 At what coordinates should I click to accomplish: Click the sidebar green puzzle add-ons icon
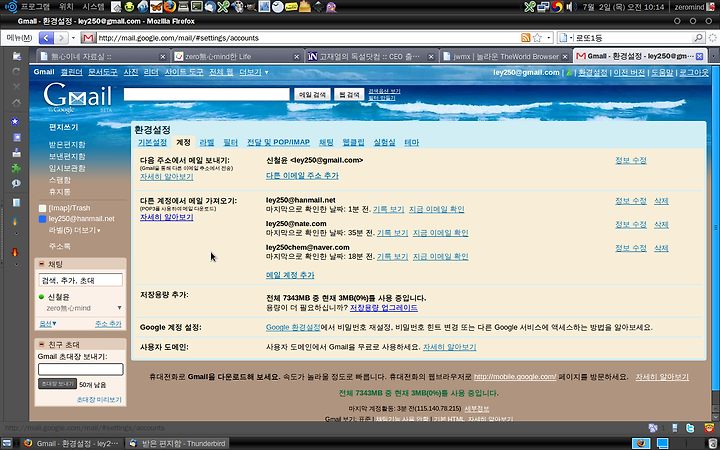pyautogui.click(x=16, y=168)
